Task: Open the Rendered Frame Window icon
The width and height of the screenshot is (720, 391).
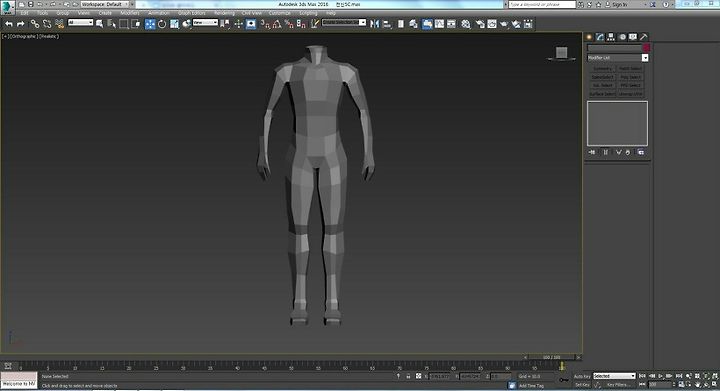Action: [492, 24]
